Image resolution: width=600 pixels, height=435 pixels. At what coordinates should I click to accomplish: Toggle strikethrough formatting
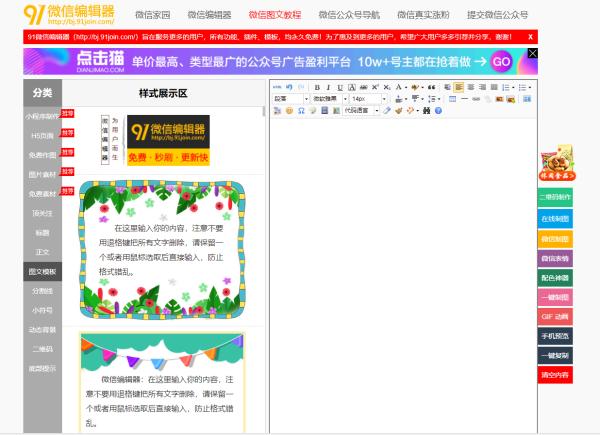pyautogui.click(x=364, y=87)
